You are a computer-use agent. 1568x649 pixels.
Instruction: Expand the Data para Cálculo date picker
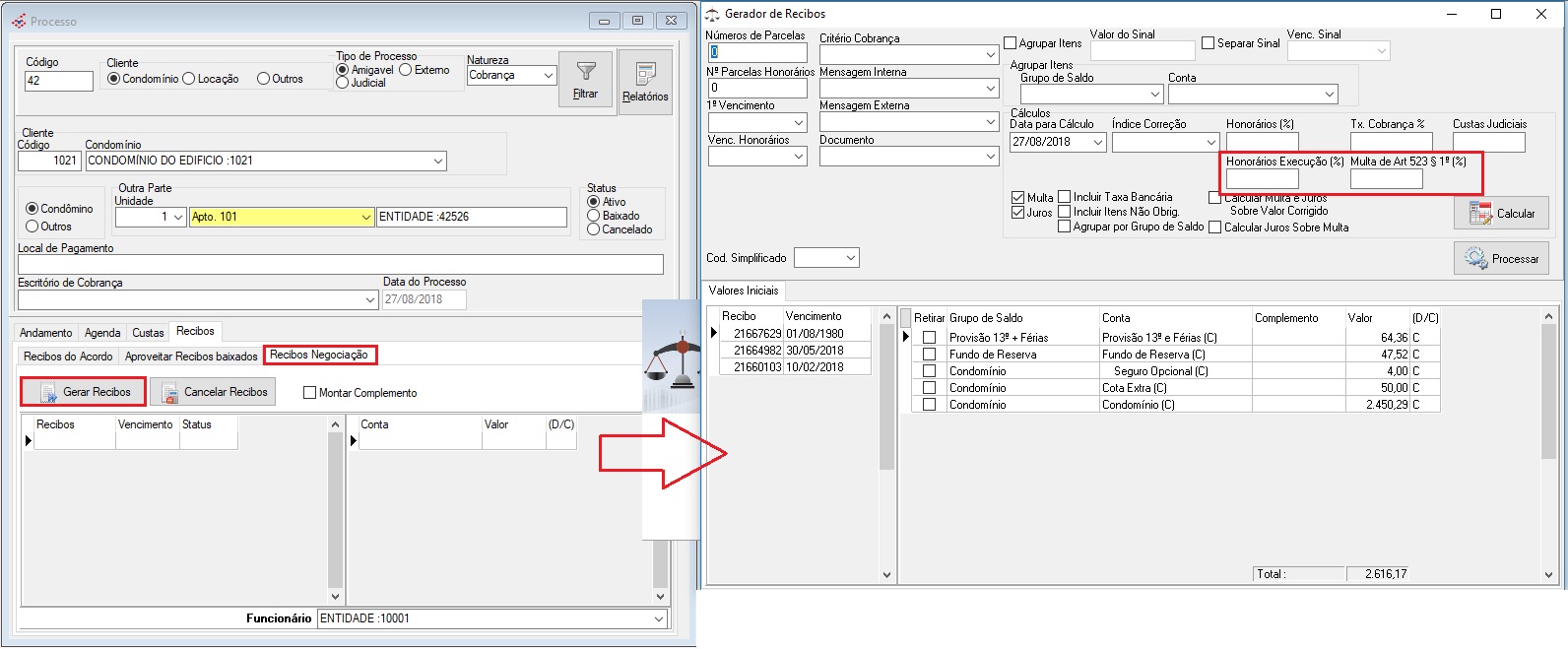click(x=1097, y=143)
